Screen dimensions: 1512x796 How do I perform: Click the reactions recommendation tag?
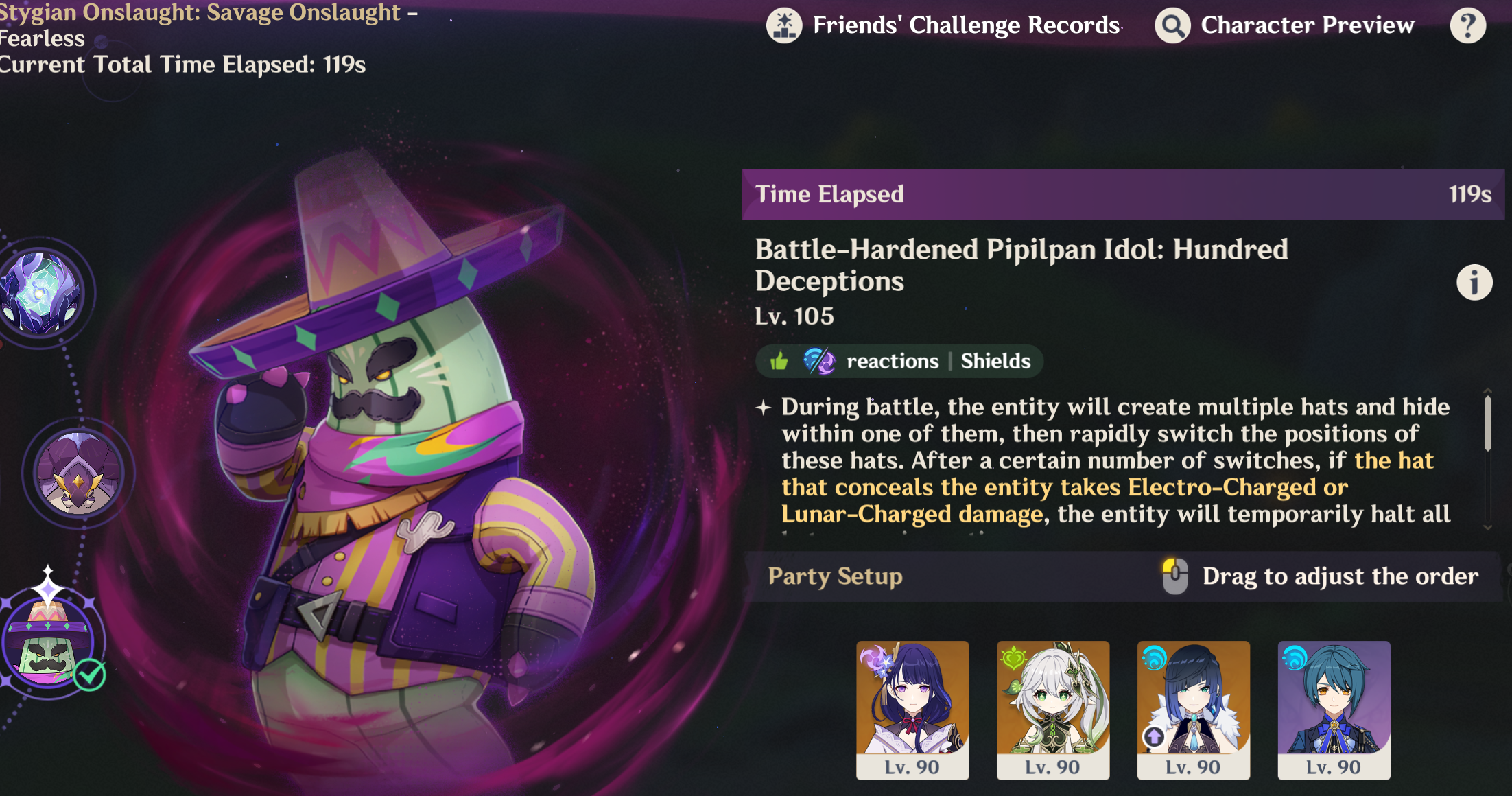(x=893, y=361)
